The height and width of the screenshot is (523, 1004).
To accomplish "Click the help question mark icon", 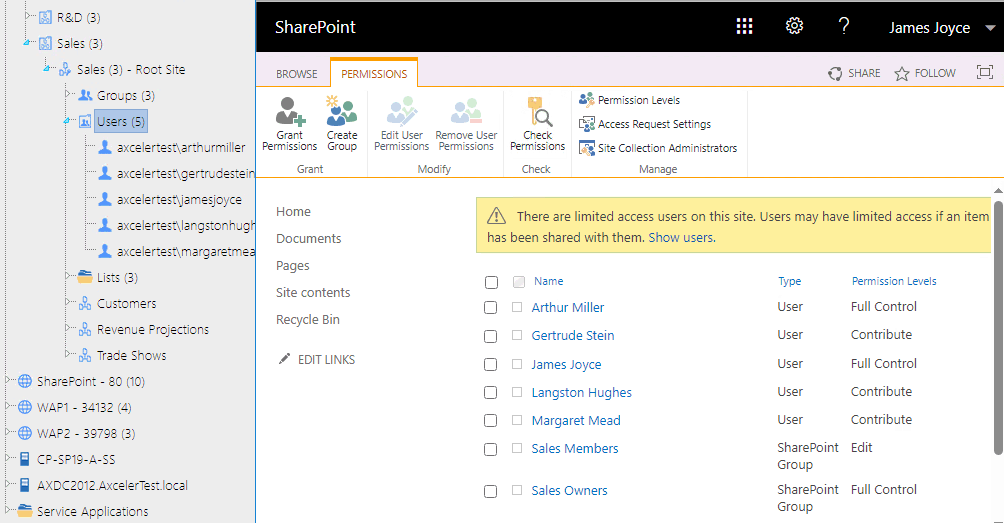I will [844, 27].
